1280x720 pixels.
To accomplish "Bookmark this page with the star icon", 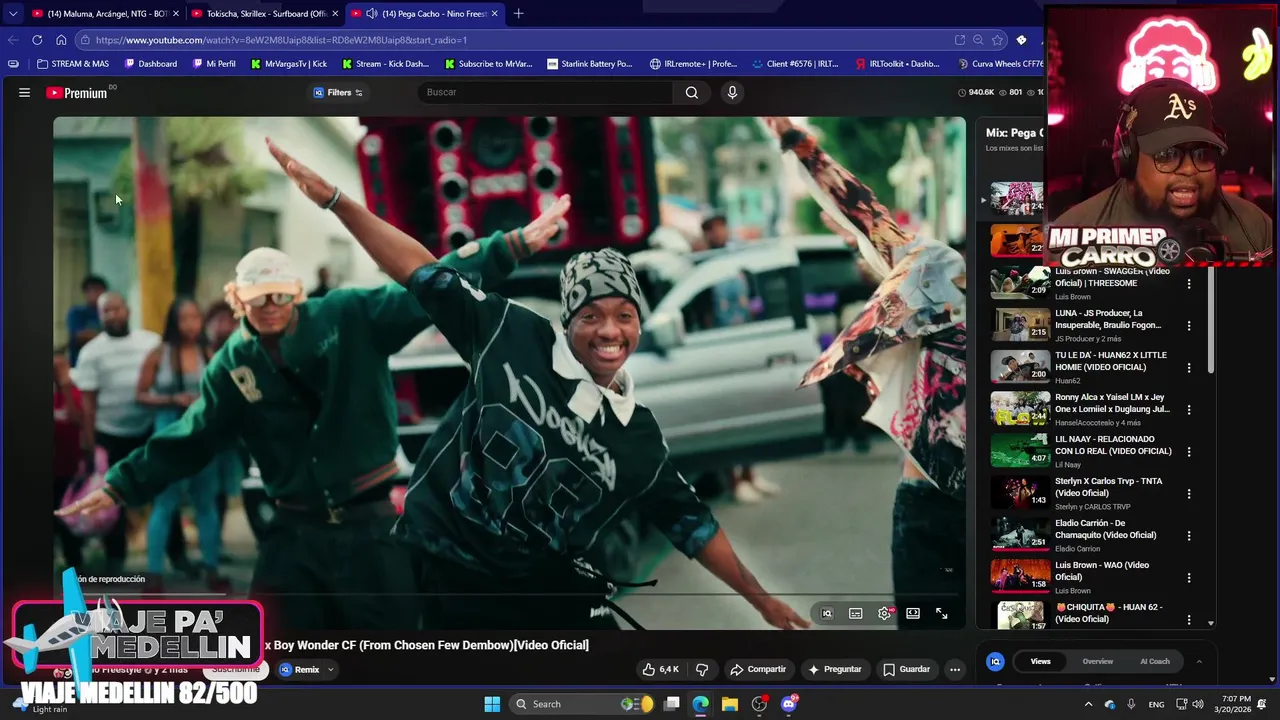I will click(x=997, y=40).
